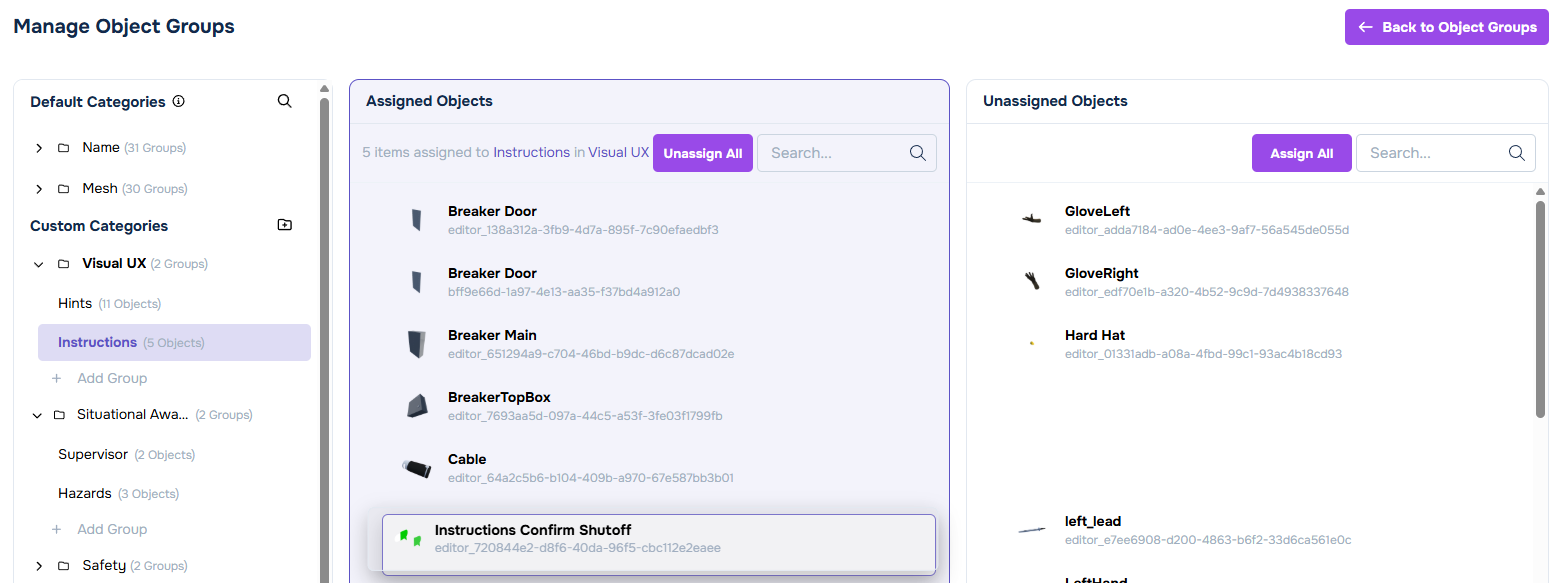Click the GloveRight object thumbnail
Screen dimensions: 1560x583
1032,281
